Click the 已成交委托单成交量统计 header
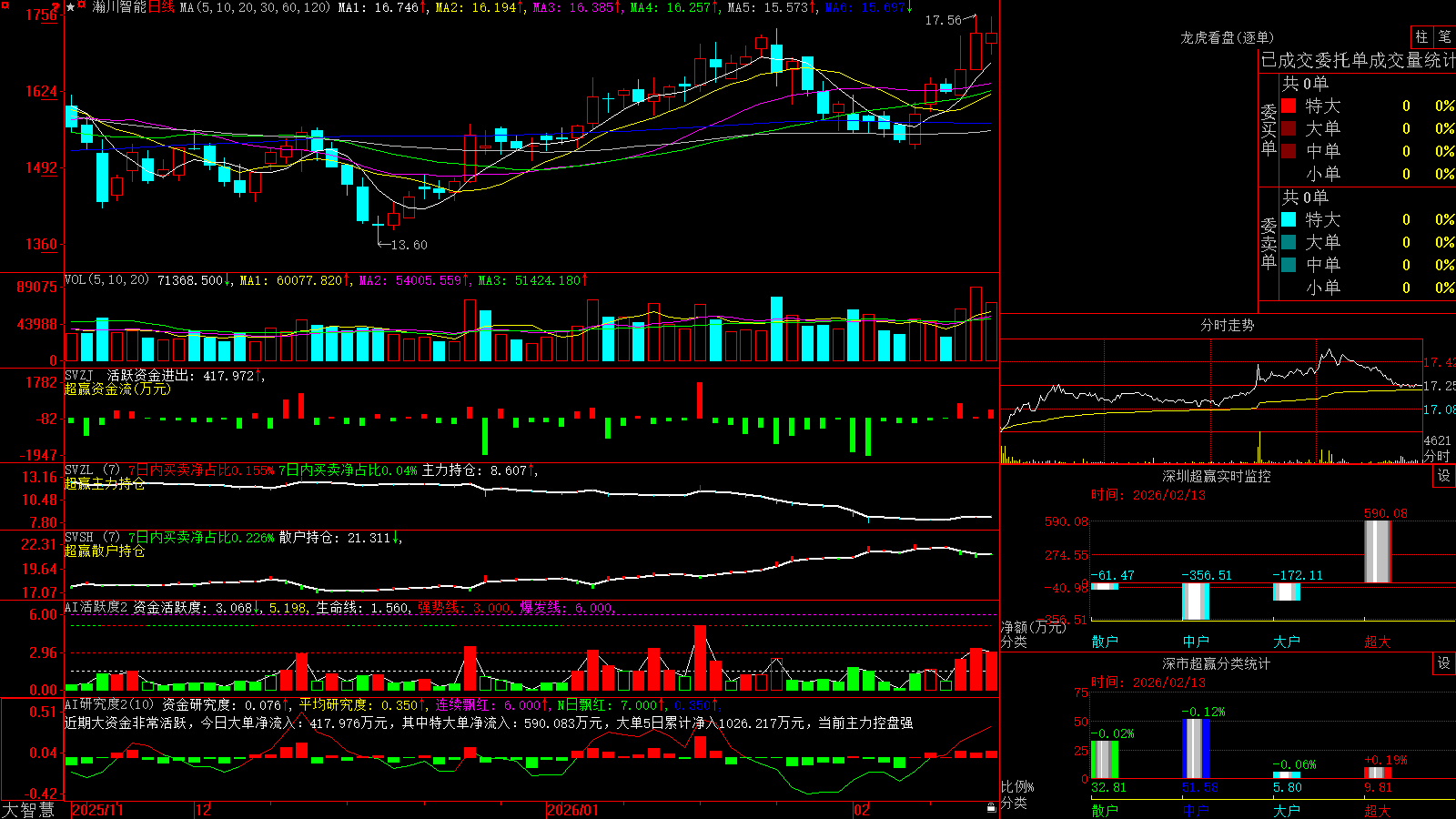The image size is (1456, 819). point(1358,60)
